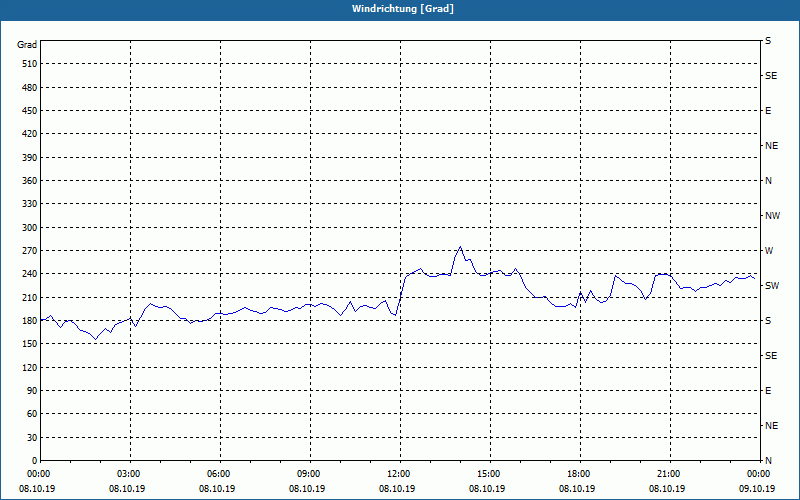Click the 08.10.19 date under 12:00
The width and height of the screenshot is (800, 500).
tap(397, 489)
